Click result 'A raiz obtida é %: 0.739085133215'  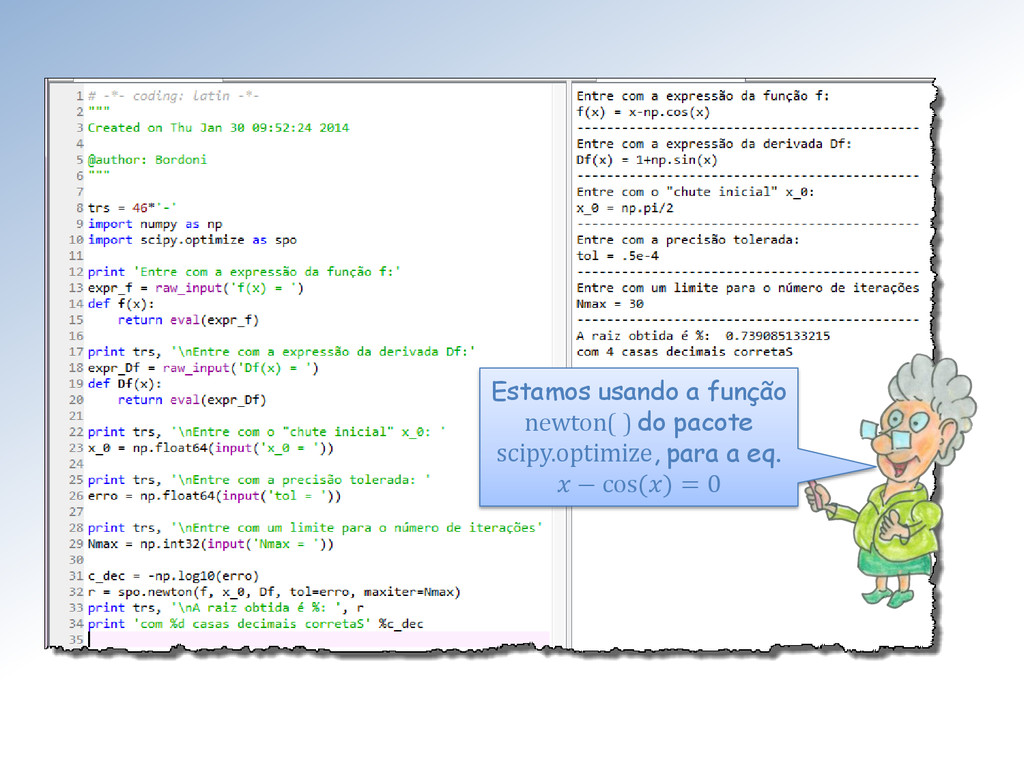click(703, 336)
